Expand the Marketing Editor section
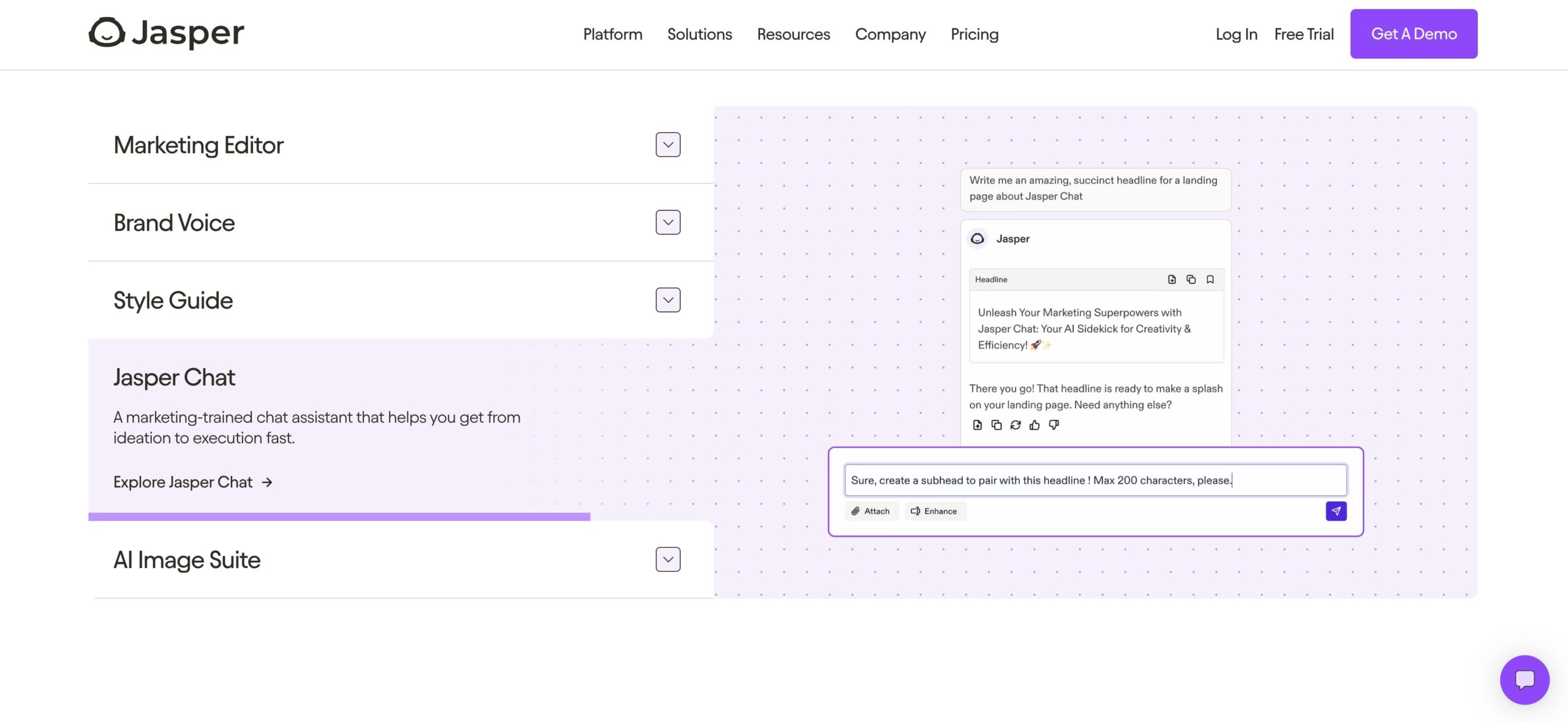The height and width of the screenshot is (723, 1568). [x=668, y=144]
